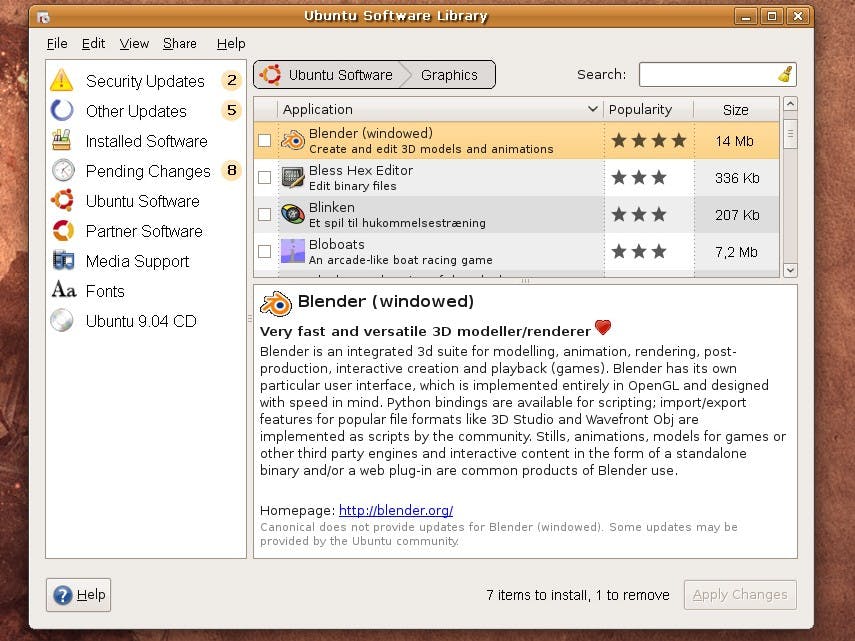This screenshot has height=641, width=855.
Task: Click the window icon in title bar
Action: click(44, 17)
